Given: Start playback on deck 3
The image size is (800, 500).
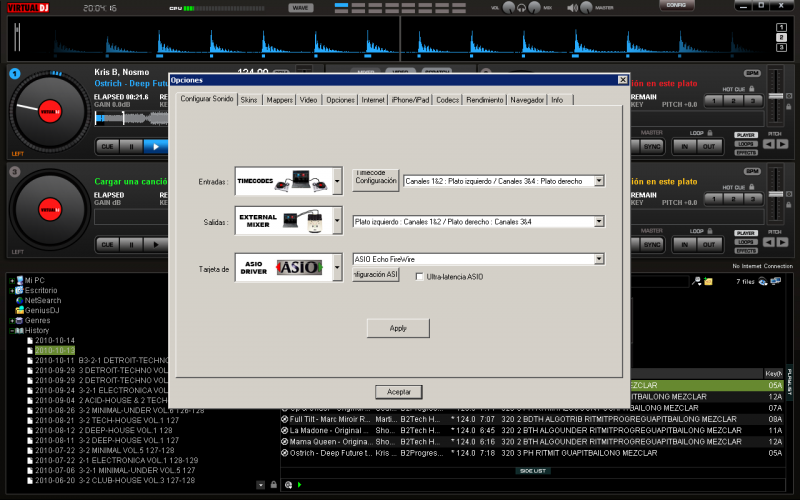Looking at the screenshot, I should point(156,244).
